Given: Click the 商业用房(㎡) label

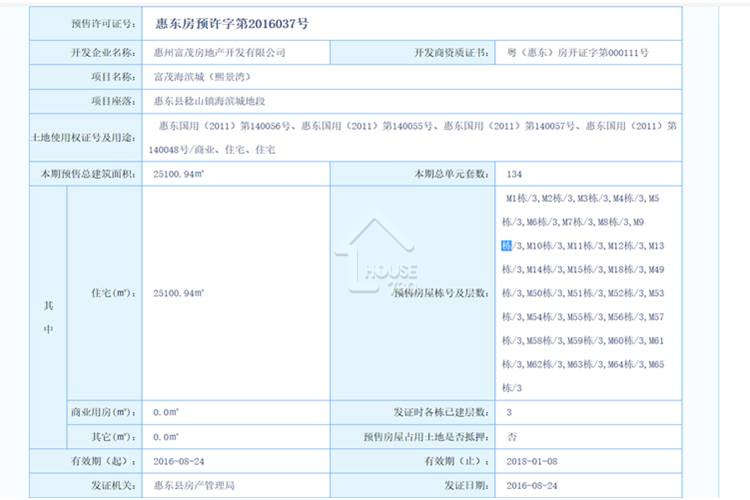Looking at the screenshot, I should [103, 412].
